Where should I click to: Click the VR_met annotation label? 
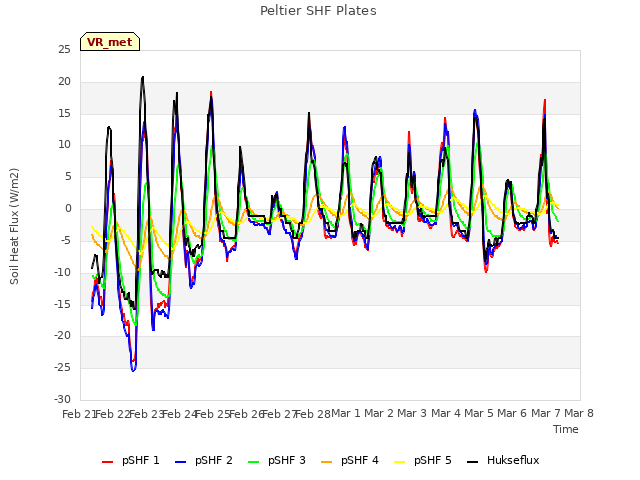[x=110, y=42]
